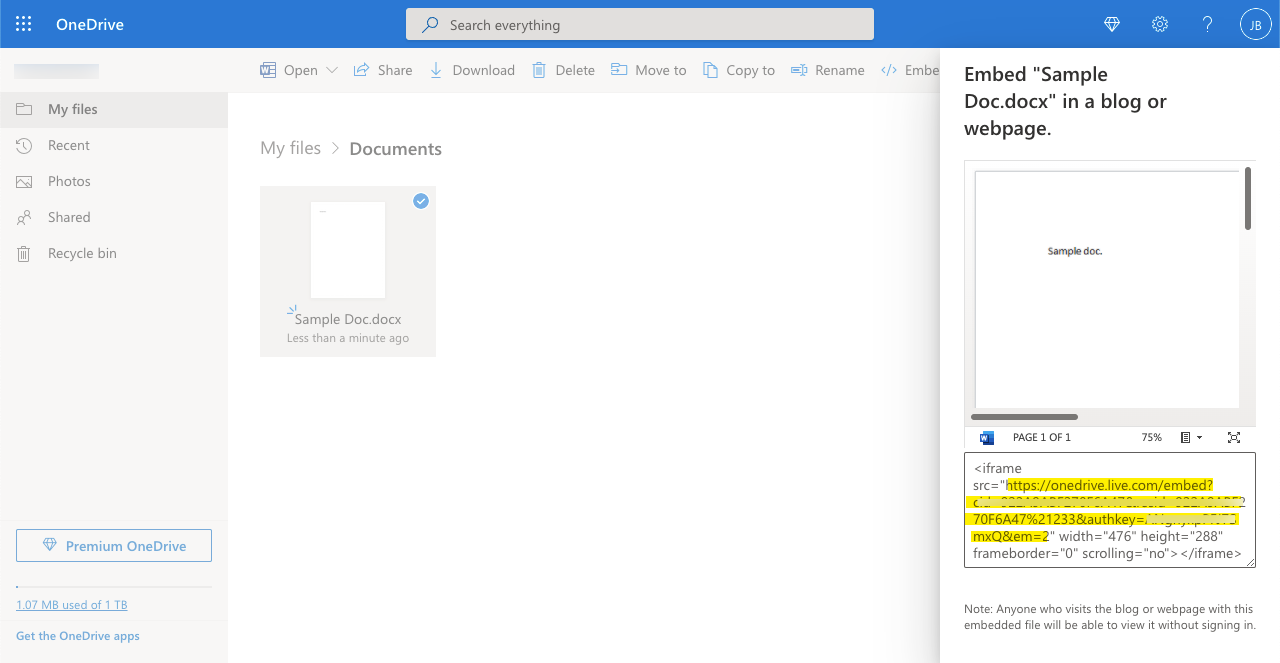
Task: Click the Sample Doc.docx file name
Action: 348,319
